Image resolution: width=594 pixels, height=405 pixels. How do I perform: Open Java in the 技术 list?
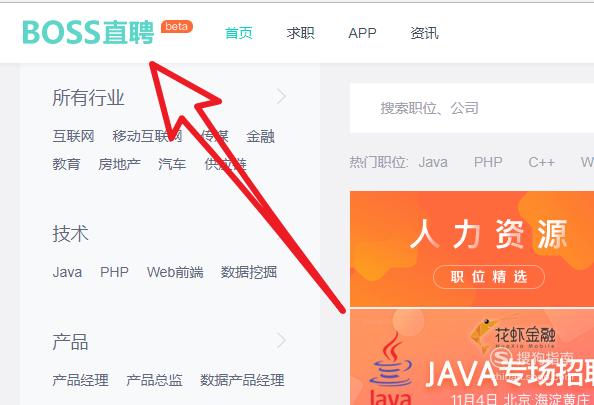67,272
